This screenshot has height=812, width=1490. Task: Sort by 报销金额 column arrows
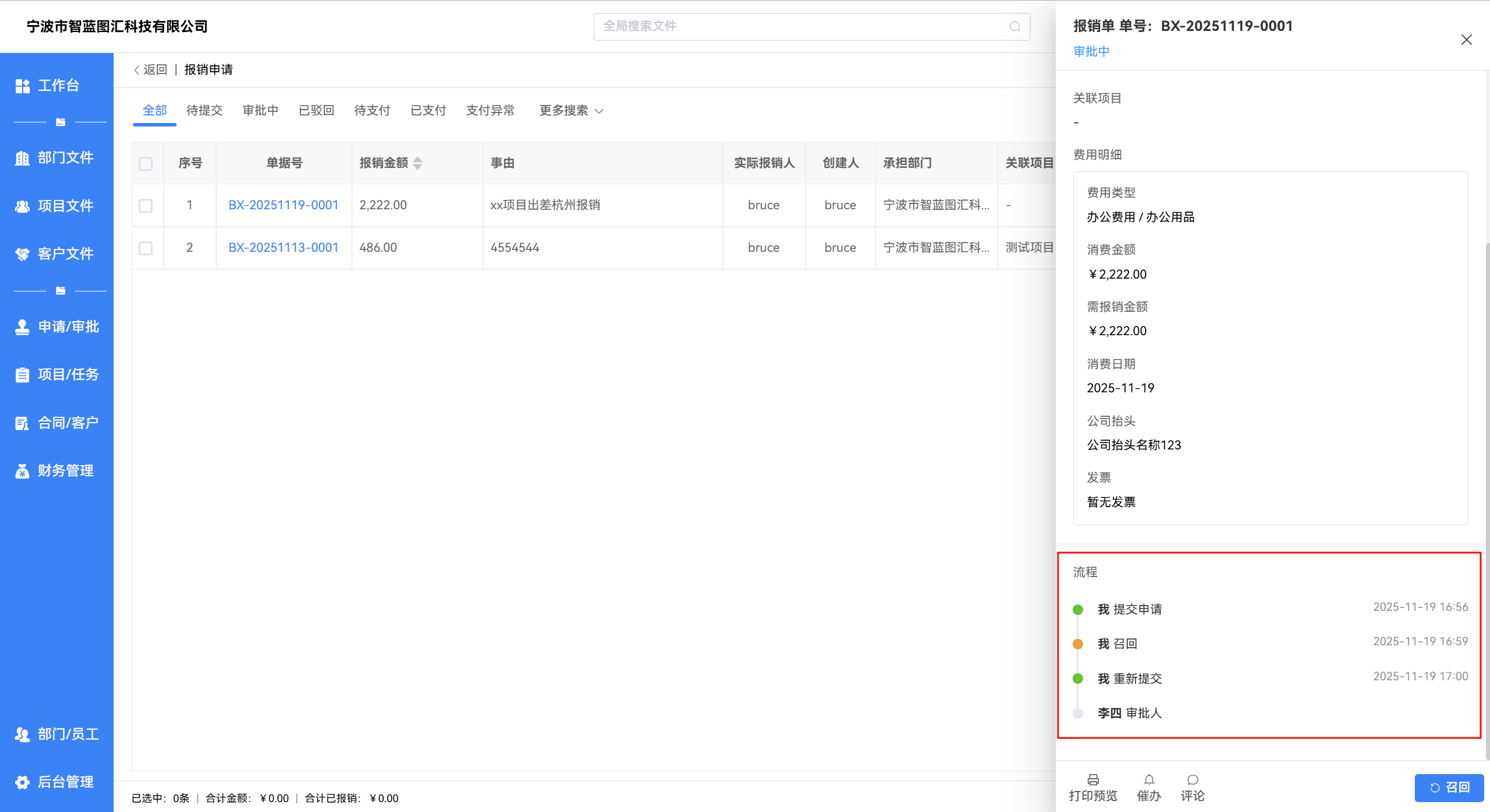coord(417,163)
